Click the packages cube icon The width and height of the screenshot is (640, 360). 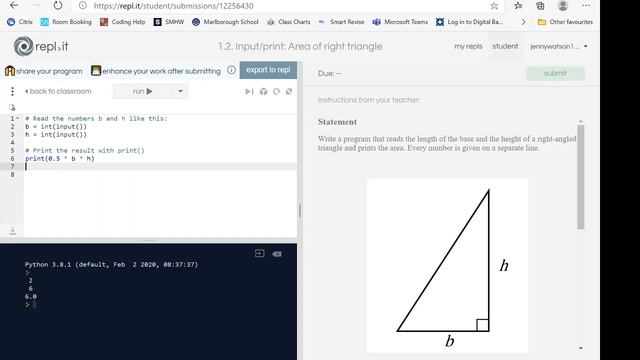coord(264,91)
